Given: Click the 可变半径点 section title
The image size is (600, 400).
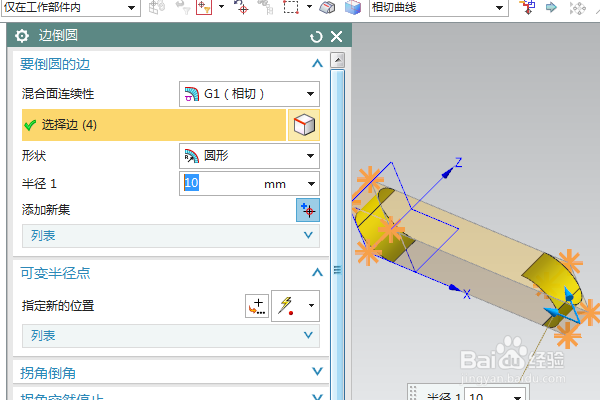Looking at the screenshot, I should pyautogui.click(x=55, y=273).
